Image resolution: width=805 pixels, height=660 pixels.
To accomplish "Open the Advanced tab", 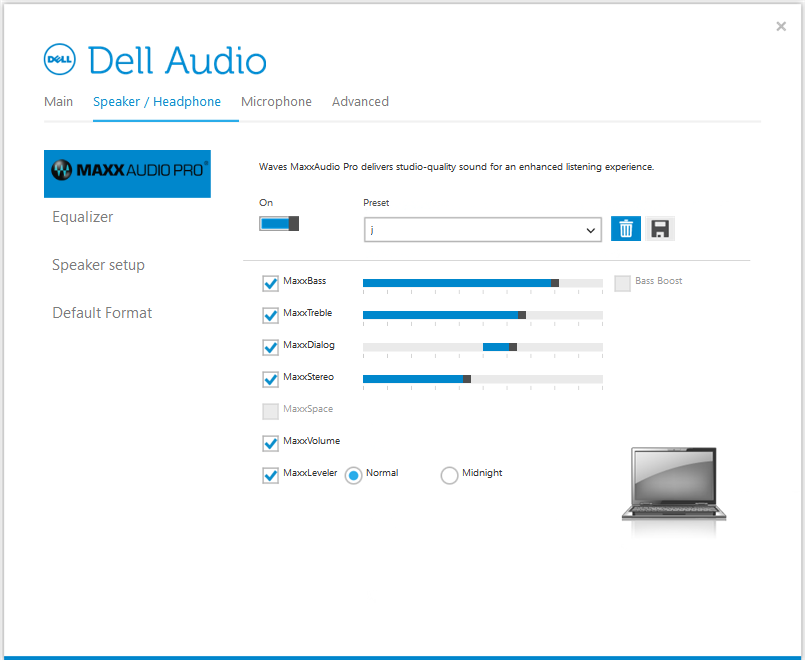I will point(360,102).
